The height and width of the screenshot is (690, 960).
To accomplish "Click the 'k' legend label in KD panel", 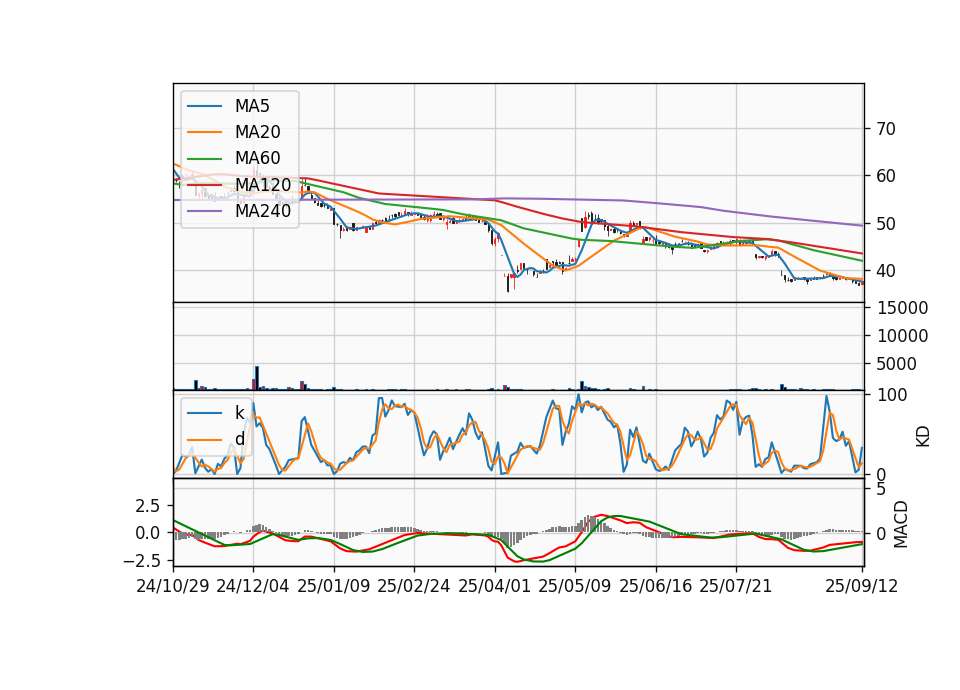I will pos(239,413).
